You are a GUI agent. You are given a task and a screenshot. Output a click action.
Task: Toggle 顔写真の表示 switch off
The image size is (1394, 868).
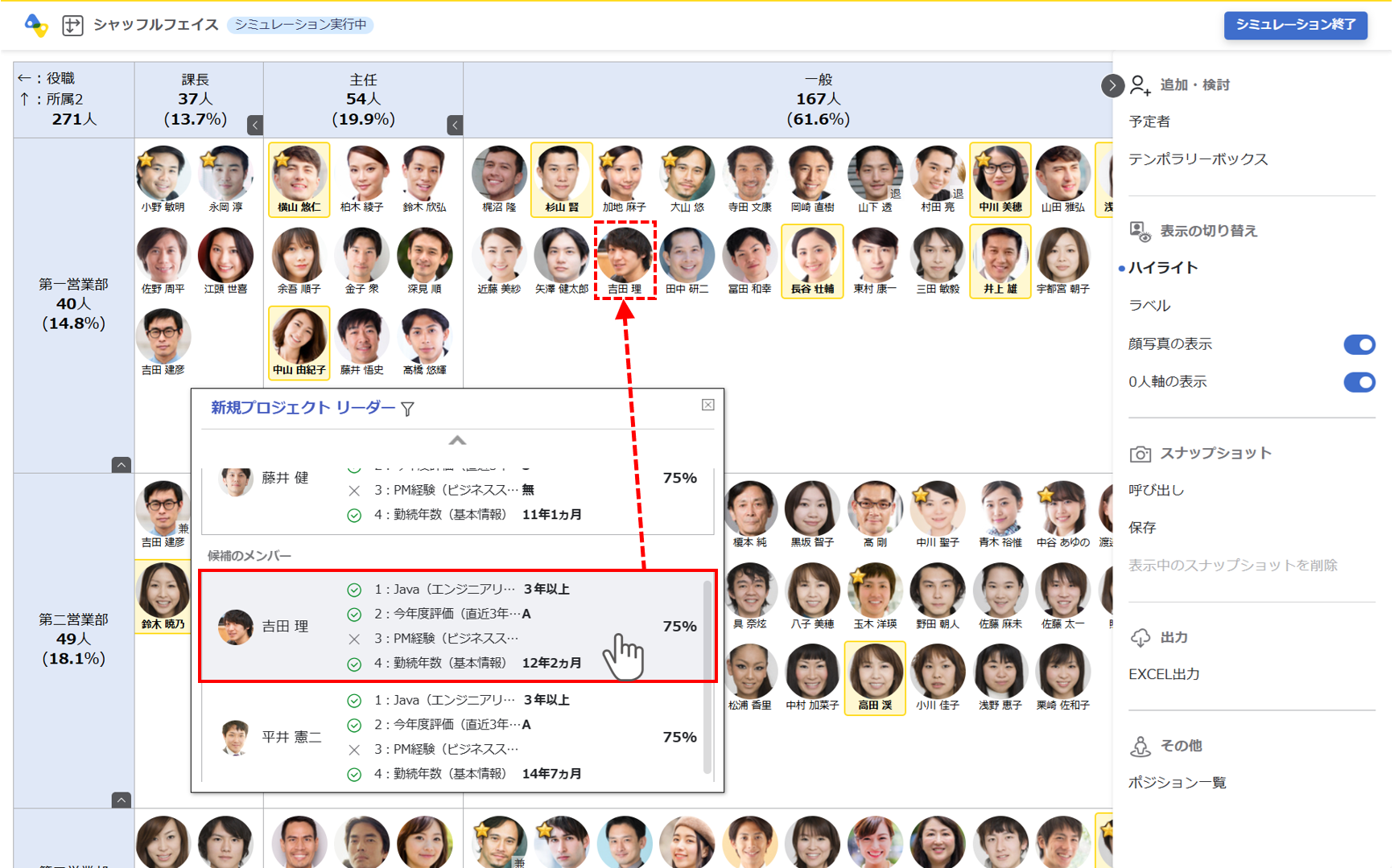(1359, 344)
